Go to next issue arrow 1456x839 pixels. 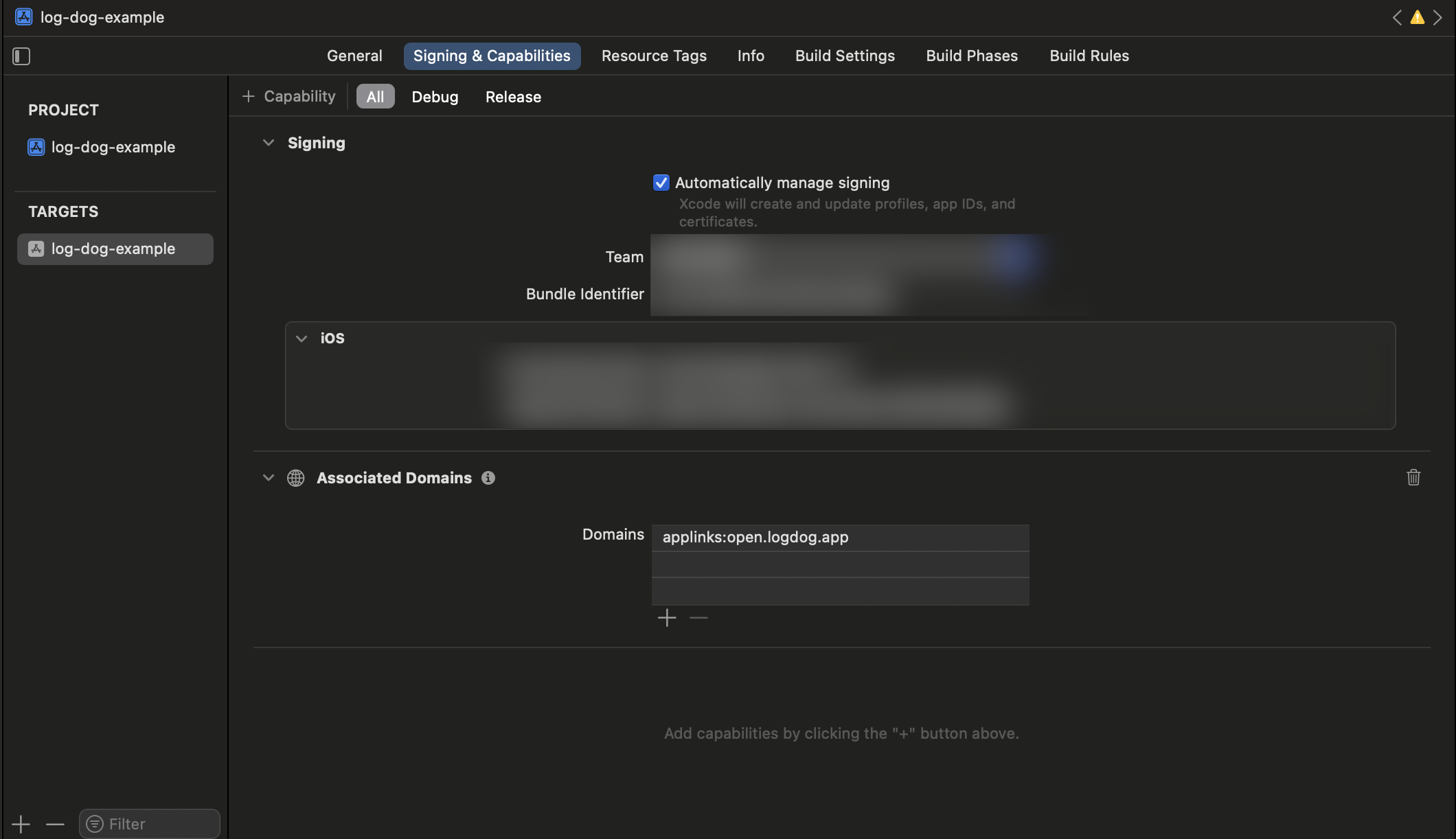(x=1437, y=18)
